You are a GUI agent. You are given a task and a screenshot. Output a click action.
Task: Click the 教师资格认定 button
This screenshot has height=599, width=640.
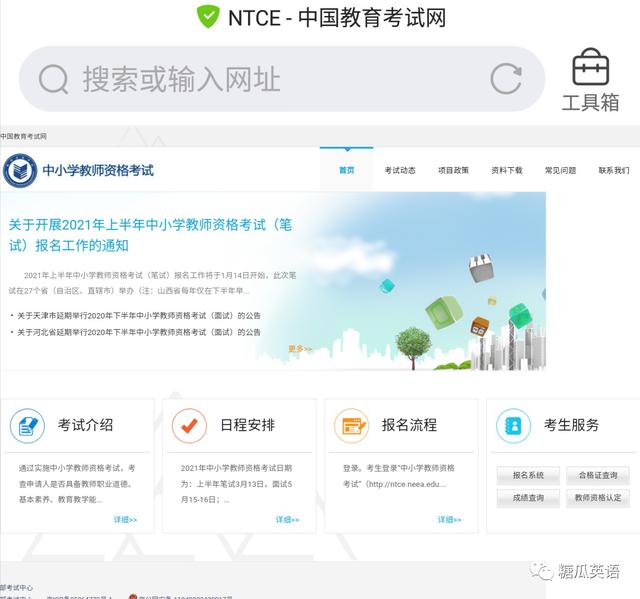[x=598, y=498]
